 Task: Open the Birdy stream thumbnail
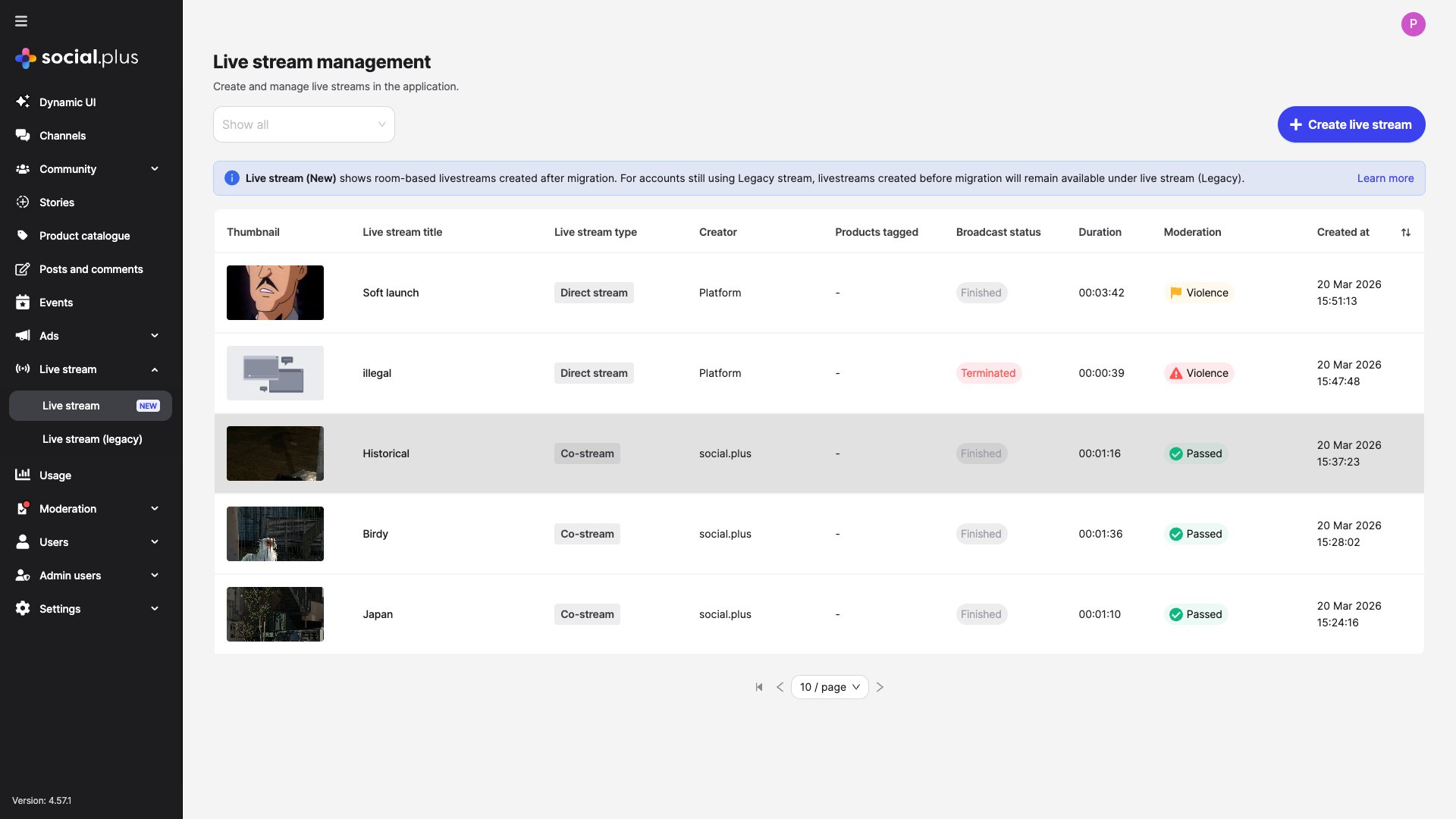(275, 534)
